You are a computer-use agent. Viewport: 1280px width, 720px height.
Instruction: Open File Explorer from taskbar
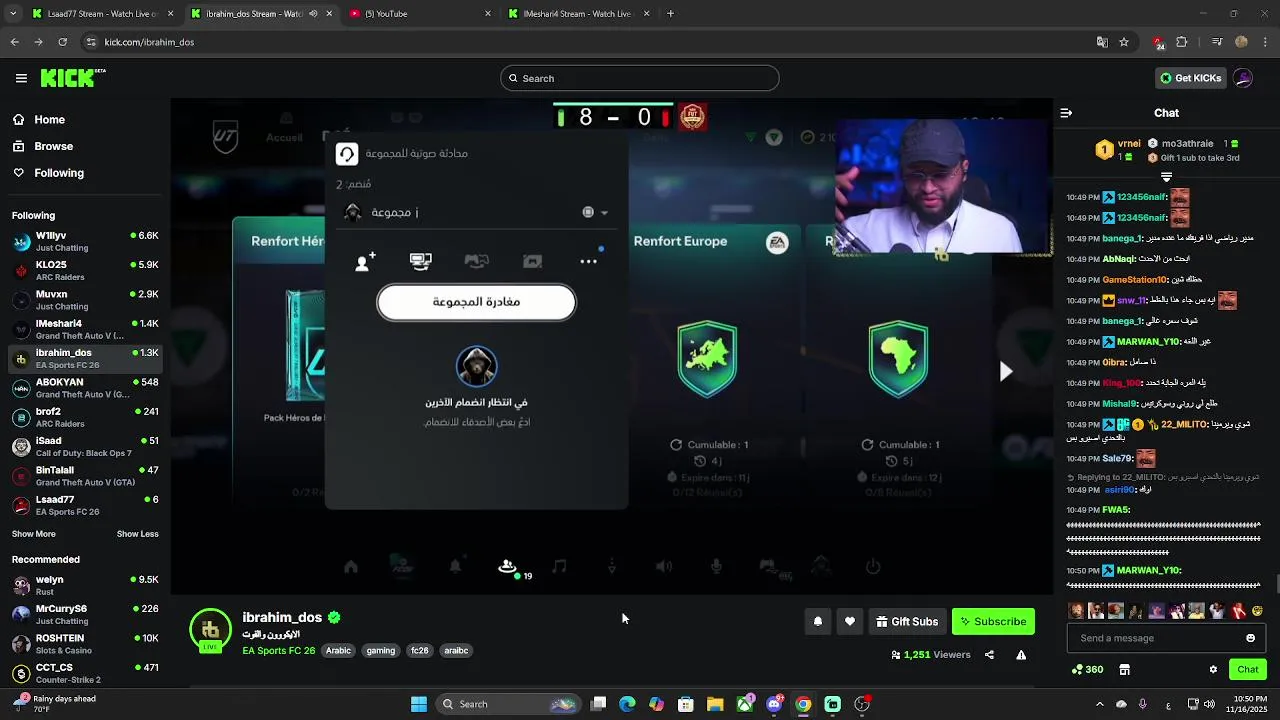715,704
